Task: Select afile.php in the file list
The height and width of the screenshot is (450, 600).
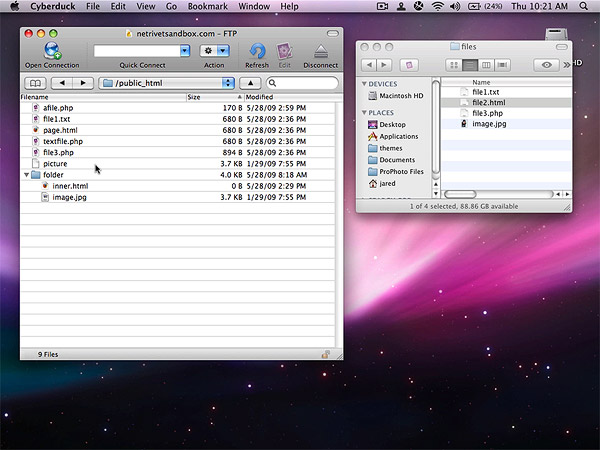Action: point(178,108)
